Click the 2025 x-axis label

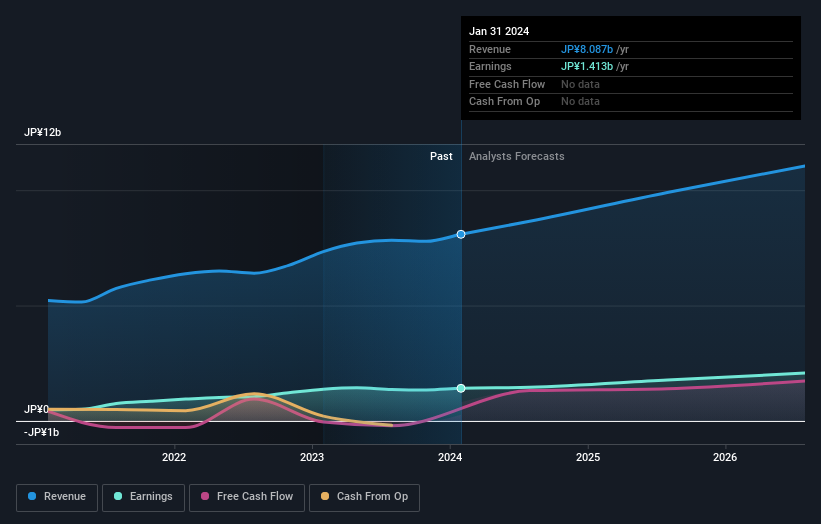click(x=588, y=458)
